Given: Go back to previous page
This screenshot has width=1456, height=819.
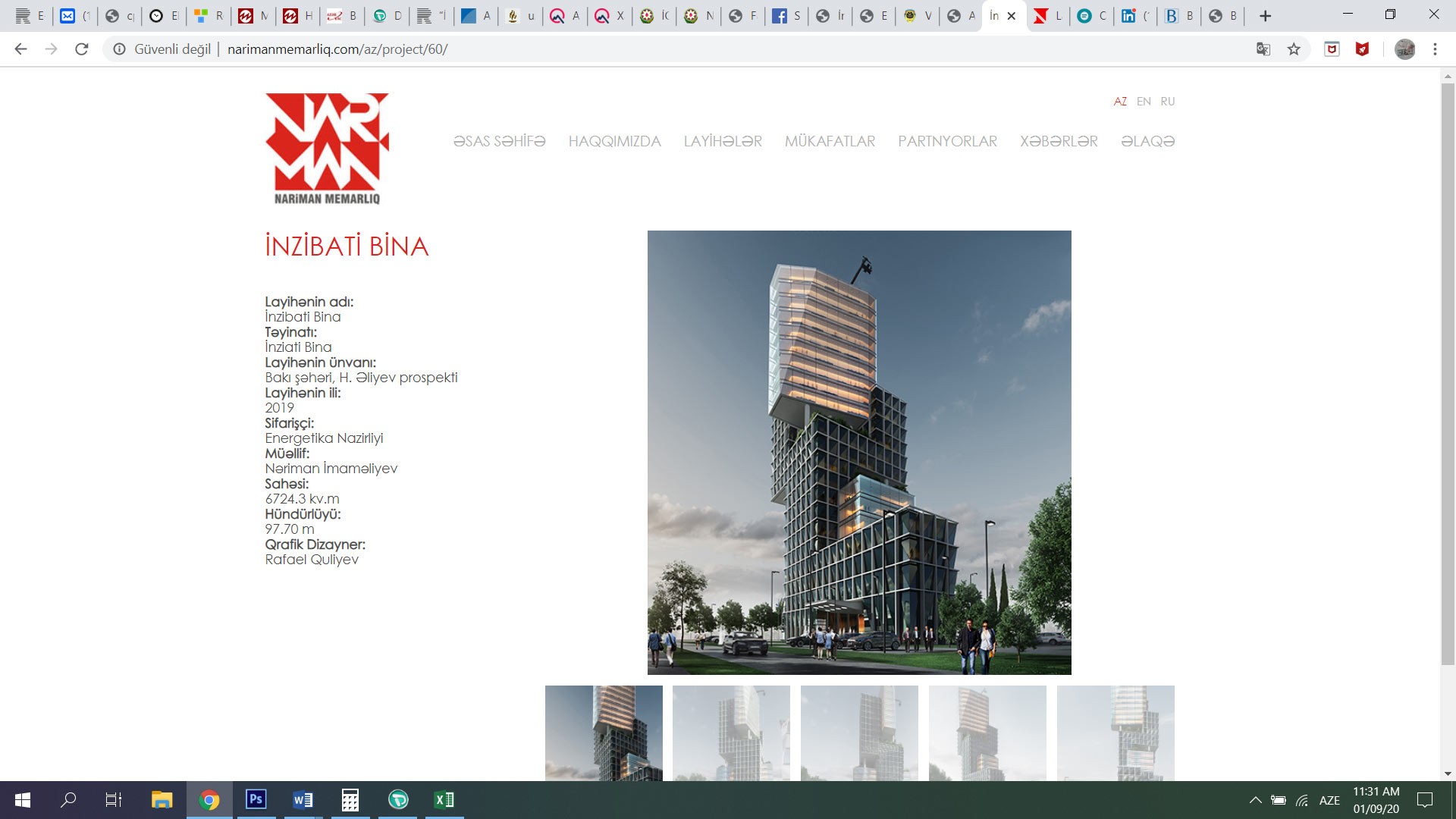Looking at the screenshot, I should 21,49.
